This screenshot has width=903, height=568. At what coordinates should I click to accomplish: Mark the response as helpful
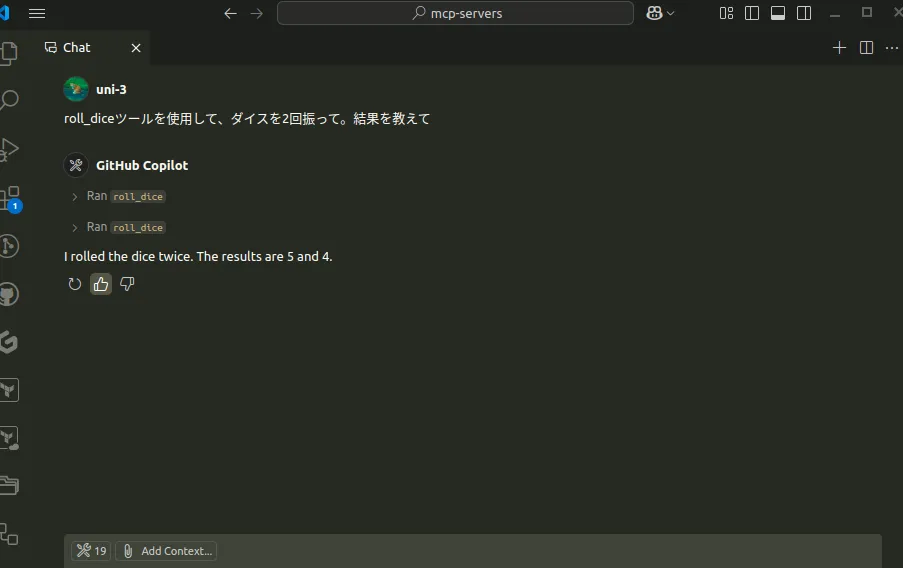pyautogui.click(x=101, y=284)
